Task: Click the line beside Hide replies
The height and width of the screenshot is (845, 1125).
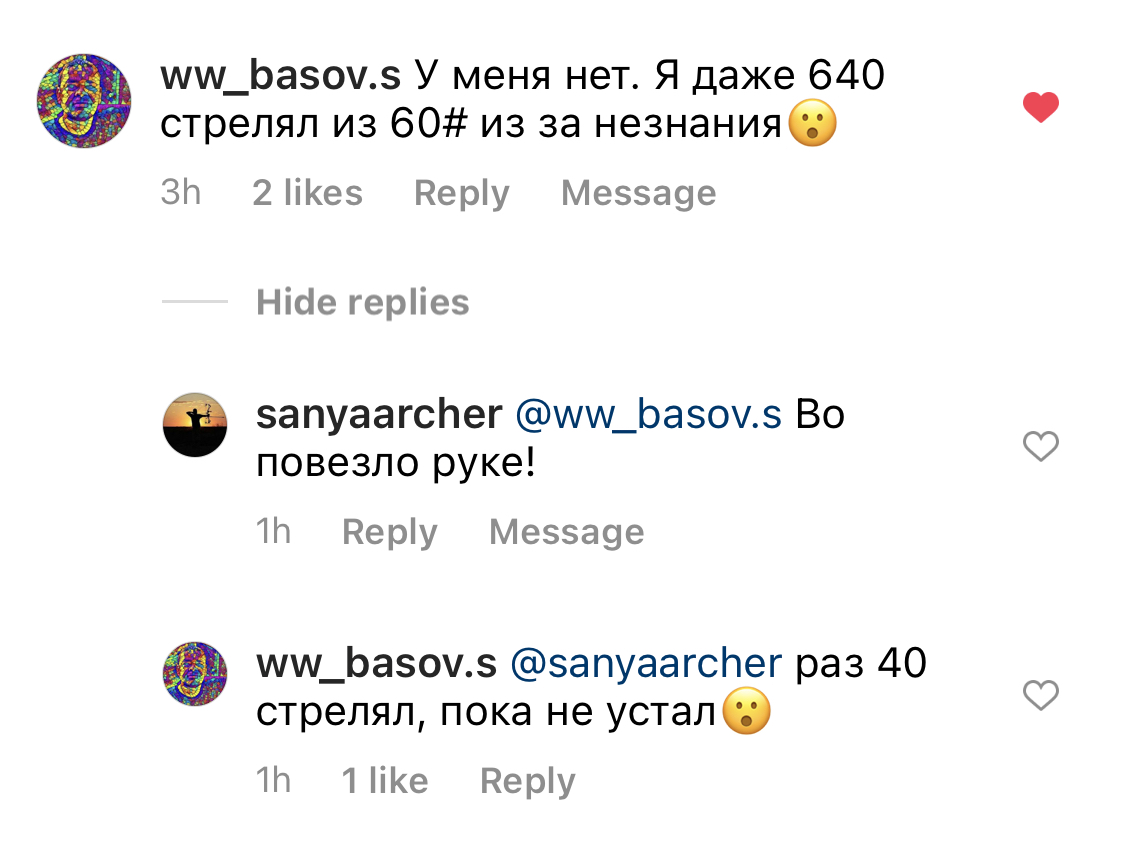Action: pyautogui.click(x=194, y=302)
